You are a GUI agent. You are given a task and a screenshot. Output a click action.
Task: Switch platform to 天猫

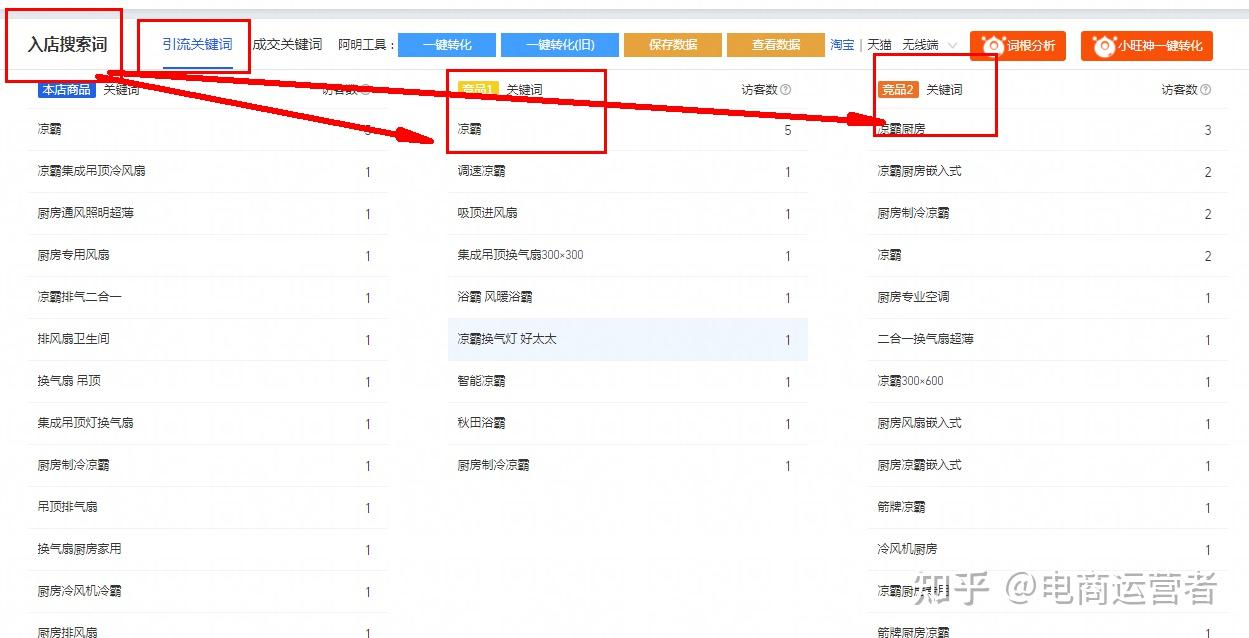click(877, 44)
